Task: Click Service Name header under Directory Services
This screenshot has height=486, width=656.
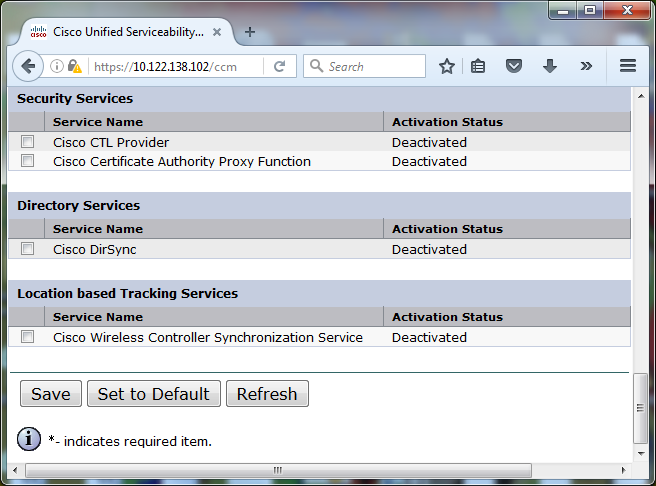Action: tap(97, 229)
